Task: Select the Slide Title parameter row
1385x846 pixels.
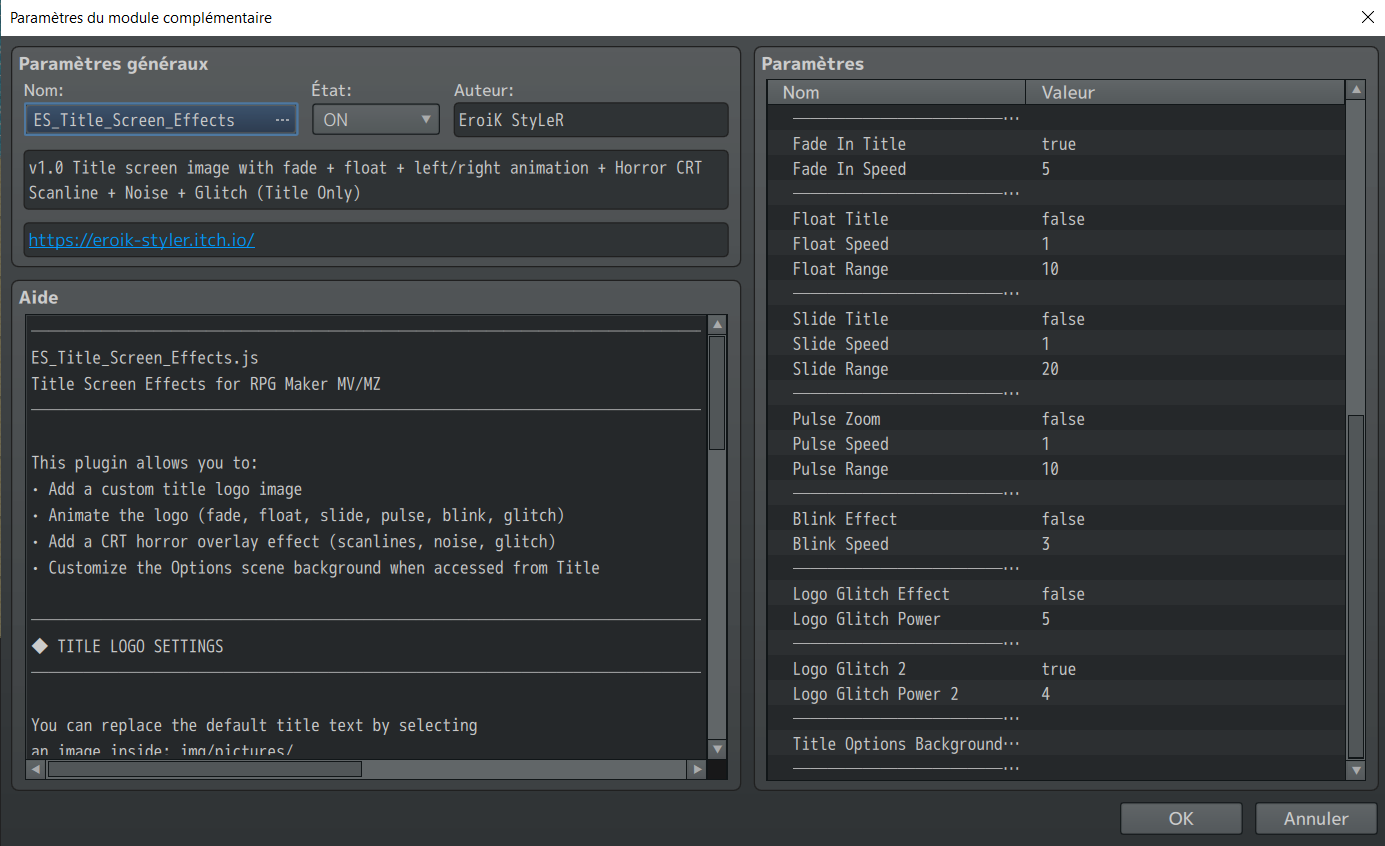Action: [x=1056, y=319]
